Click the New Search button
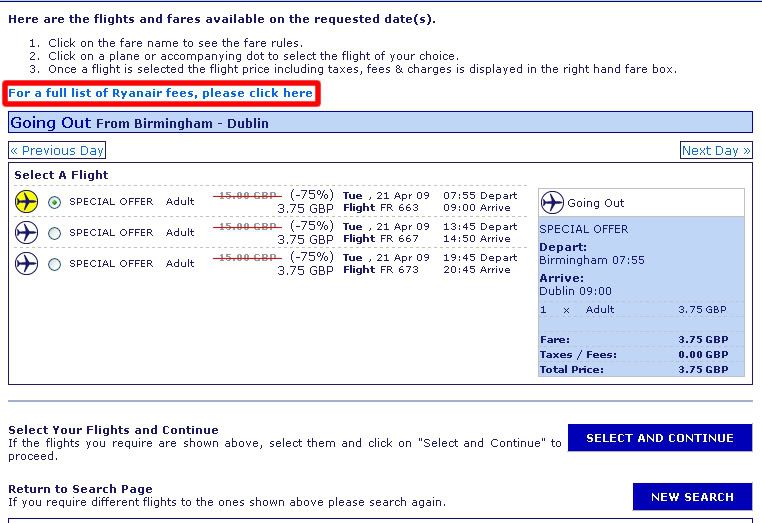Image resolution: width=762 pixels, height=523 pixels. point(692,497)
